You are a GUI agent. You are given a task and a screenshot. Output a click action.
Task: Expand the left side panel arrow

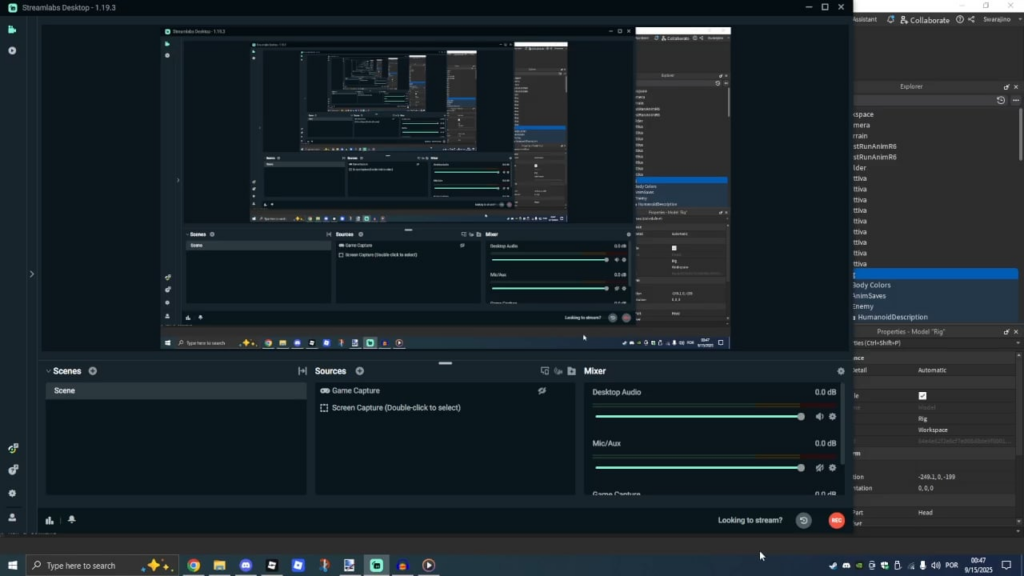coord(31,274)
